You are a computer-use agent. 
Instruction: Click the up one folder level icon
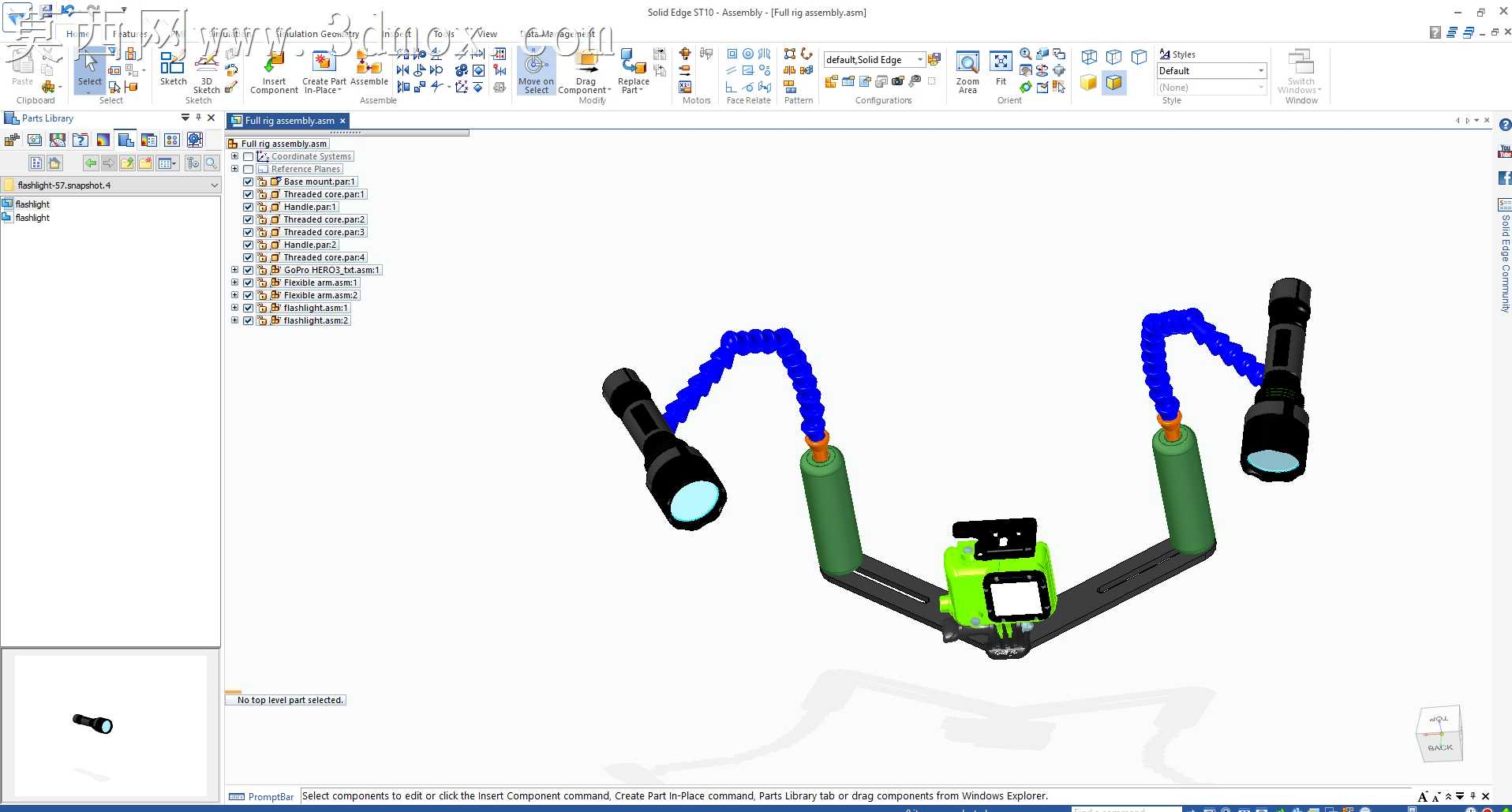(126, 163)
